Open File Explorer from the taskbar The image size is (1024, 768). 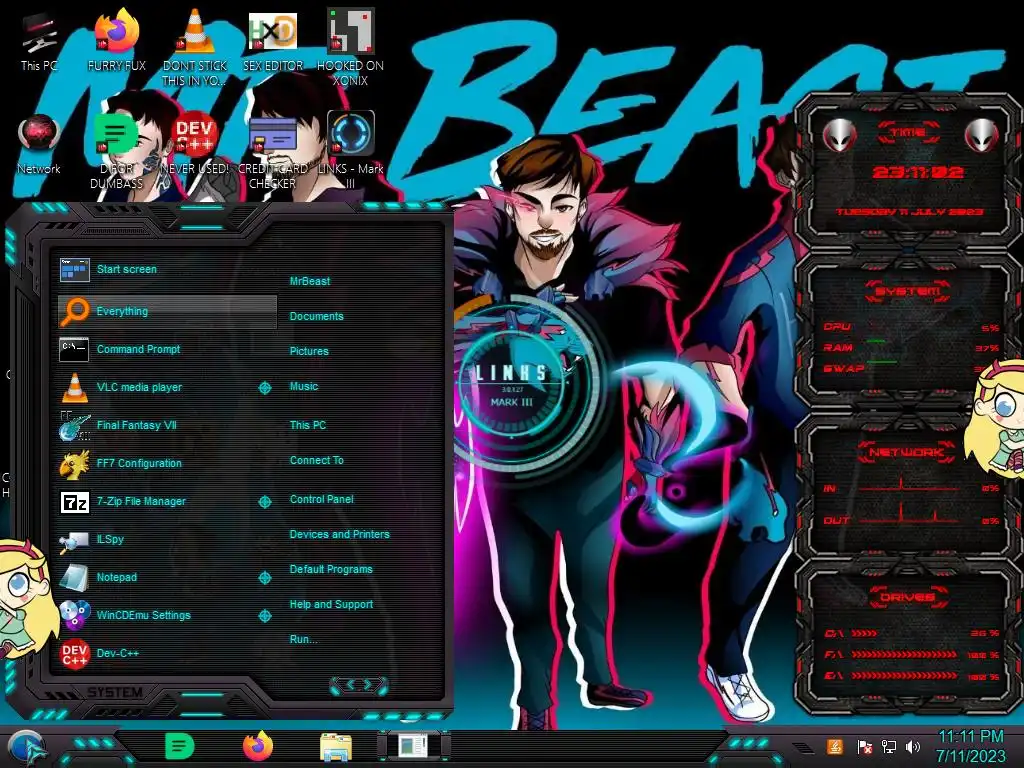click(x=336, y=747)
